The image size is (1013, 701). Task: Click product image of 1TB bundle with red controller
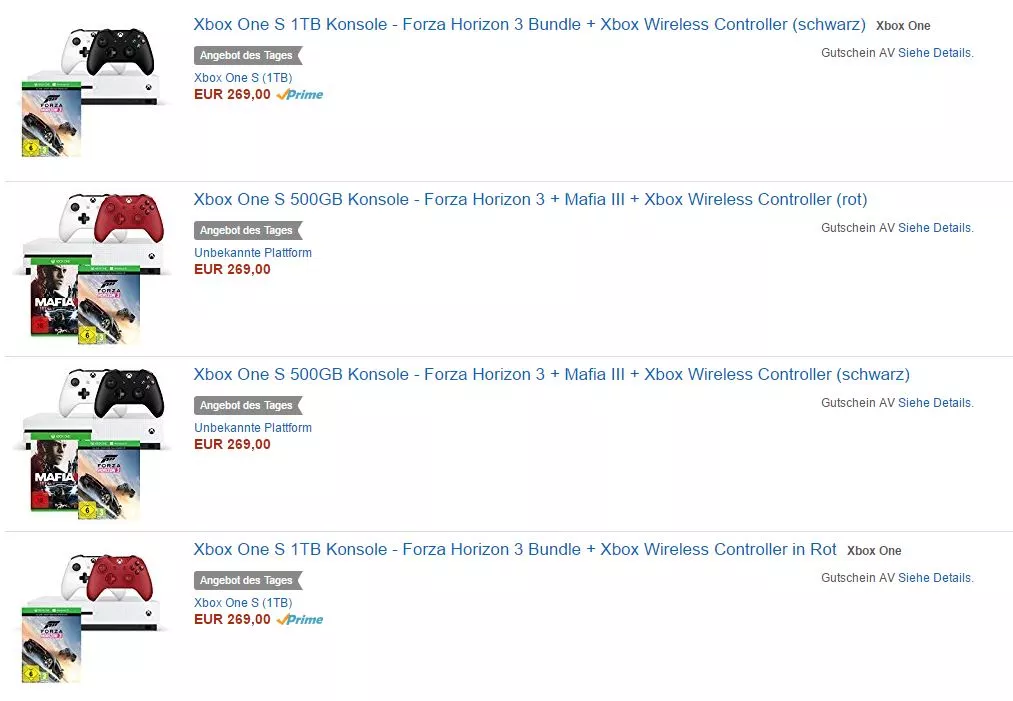pyautogui.click(x=89, y=617)
